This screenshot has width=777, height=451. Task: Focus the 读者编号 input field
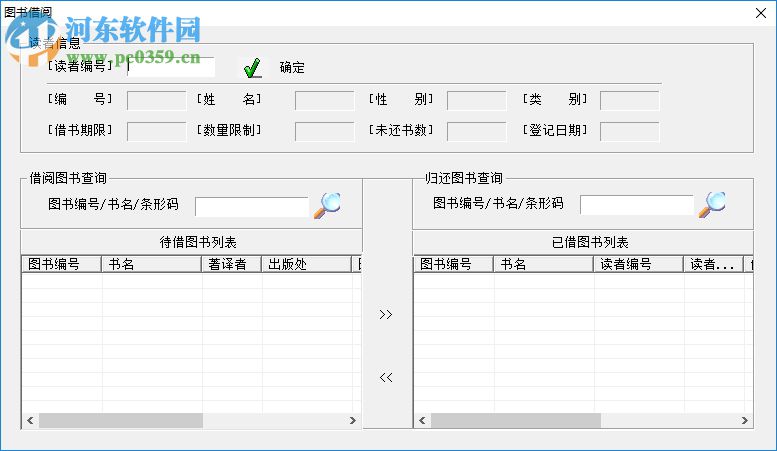pos(171,67)
